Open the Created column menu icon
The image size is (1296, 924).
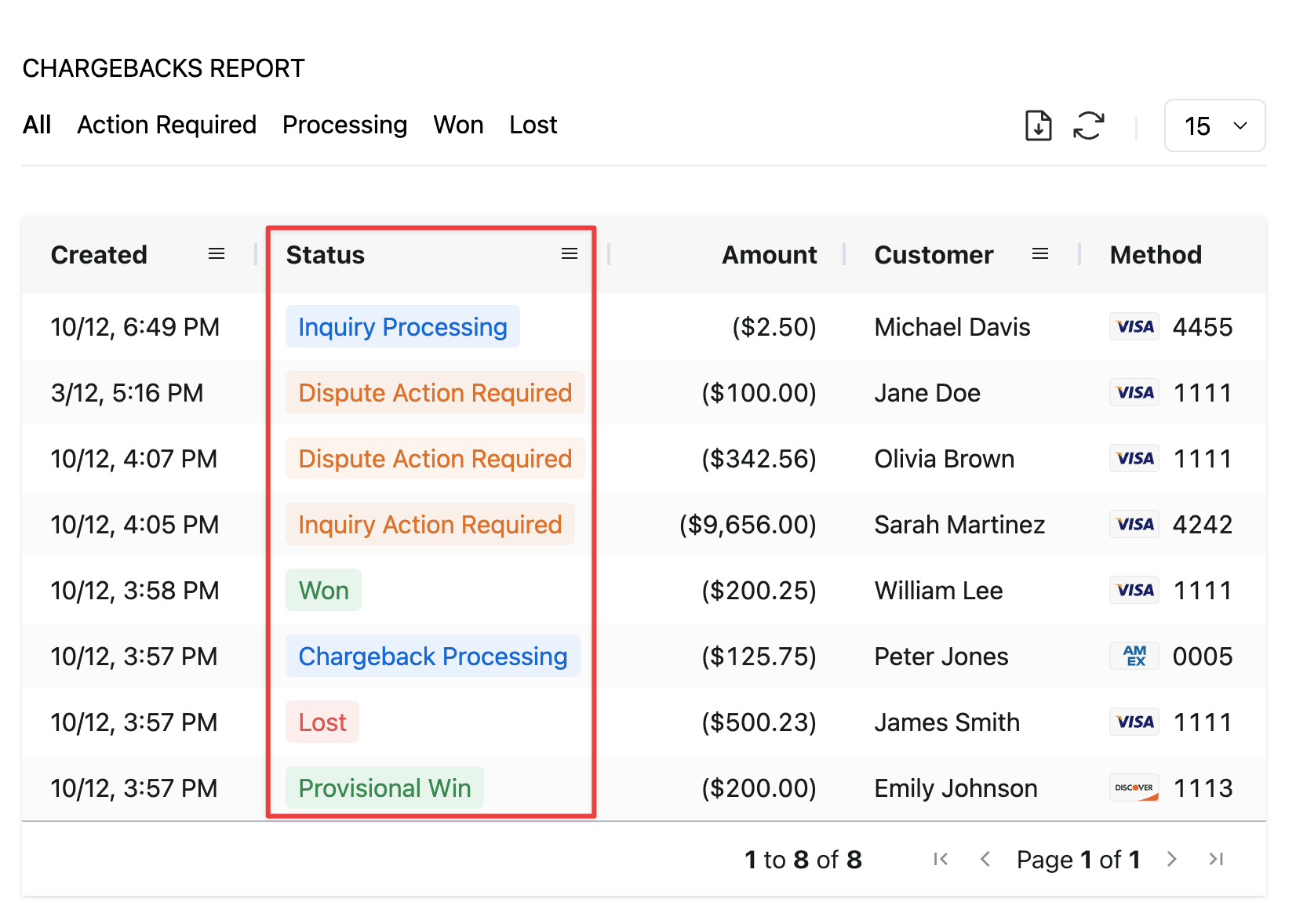click(x=217, y=254)
